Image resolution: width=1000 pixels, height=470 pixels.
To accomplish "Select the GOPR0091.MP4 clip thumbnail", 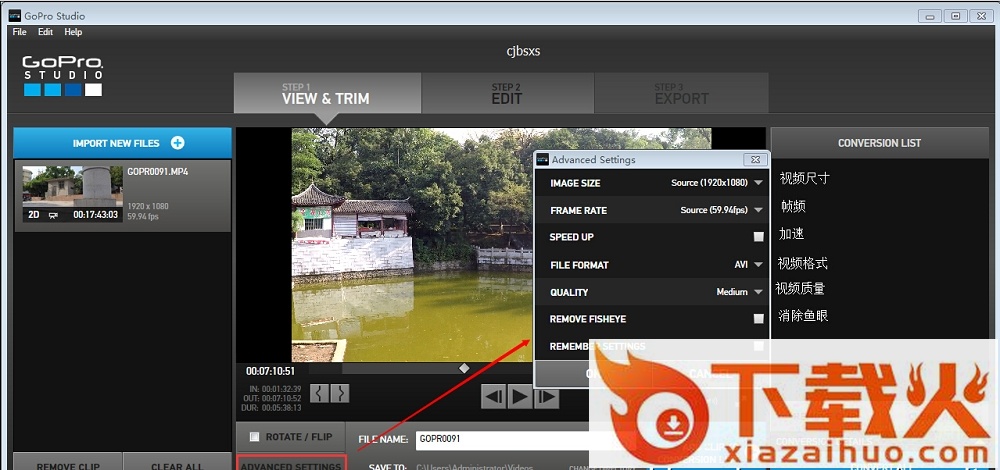I will [73, 194].
